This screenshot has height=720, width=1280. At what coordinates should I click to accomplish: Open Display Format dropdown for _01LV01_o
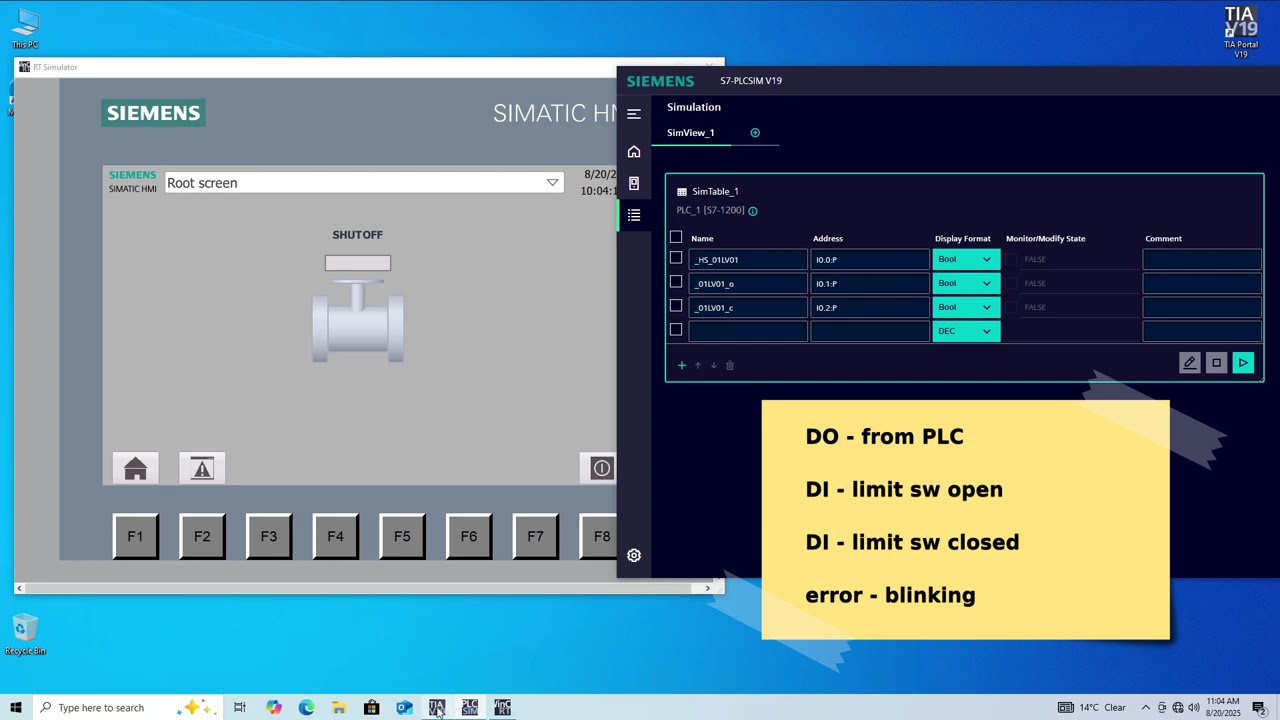tap(966, 284)
